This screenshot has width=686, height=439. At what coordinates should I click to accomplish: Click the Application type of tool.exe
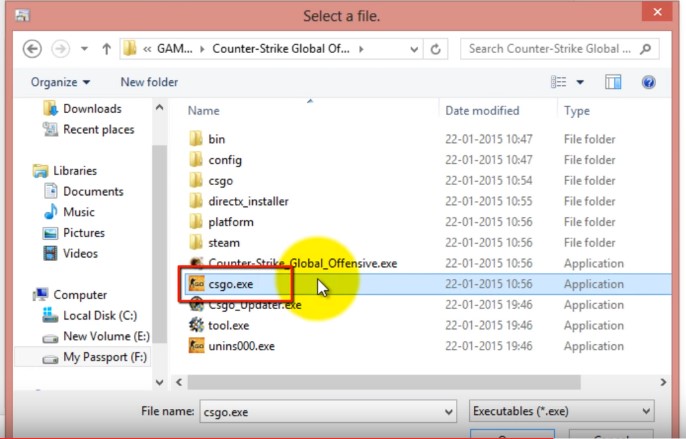594,325
